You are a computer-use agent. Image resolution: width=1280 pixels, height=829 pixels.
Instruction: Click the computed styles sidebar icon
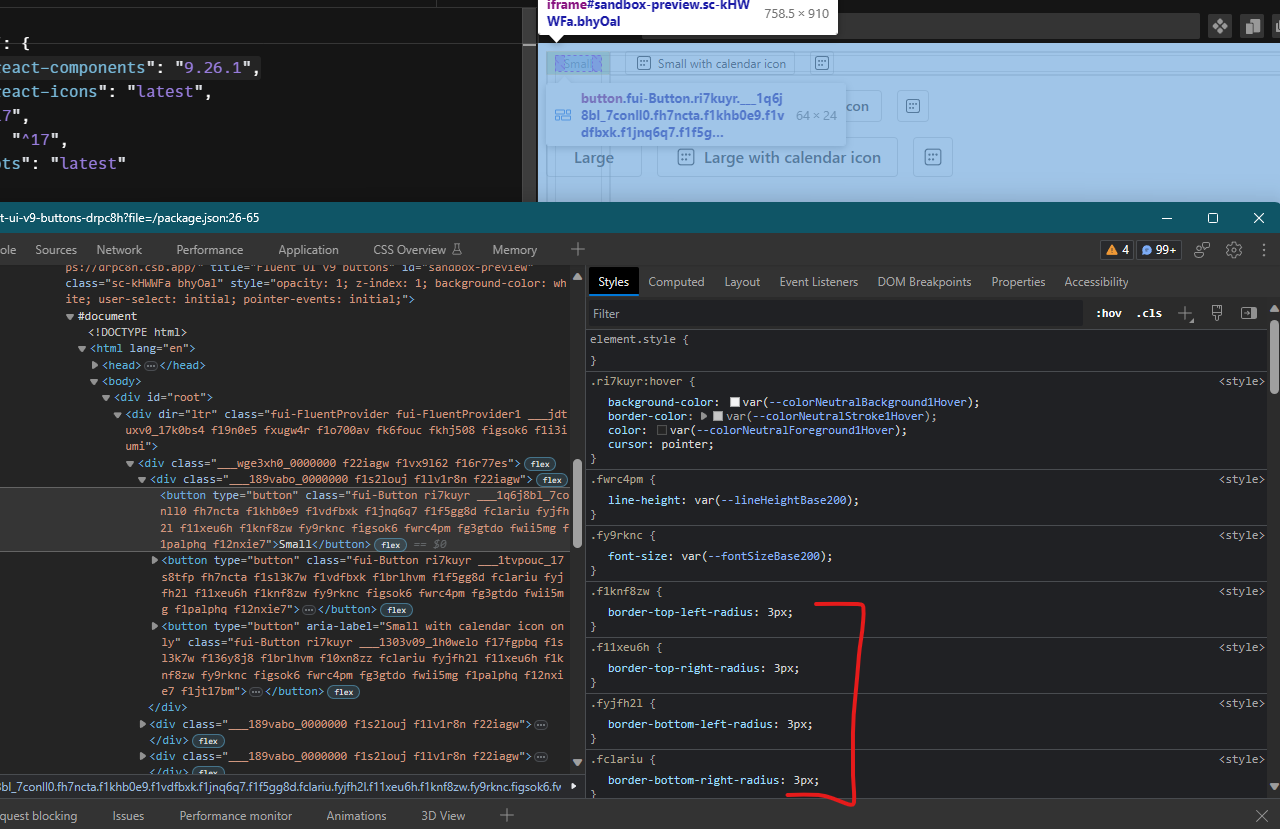pyautogui.click(x=1248, y=313)
